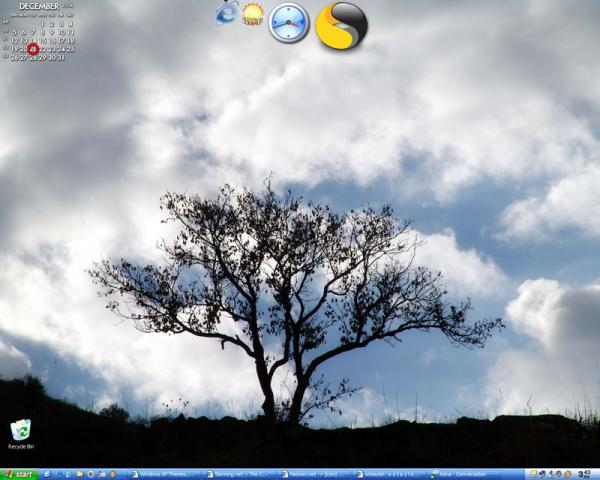Click the orange quick launch icon
600x480 pixels.
coord(112,475)
